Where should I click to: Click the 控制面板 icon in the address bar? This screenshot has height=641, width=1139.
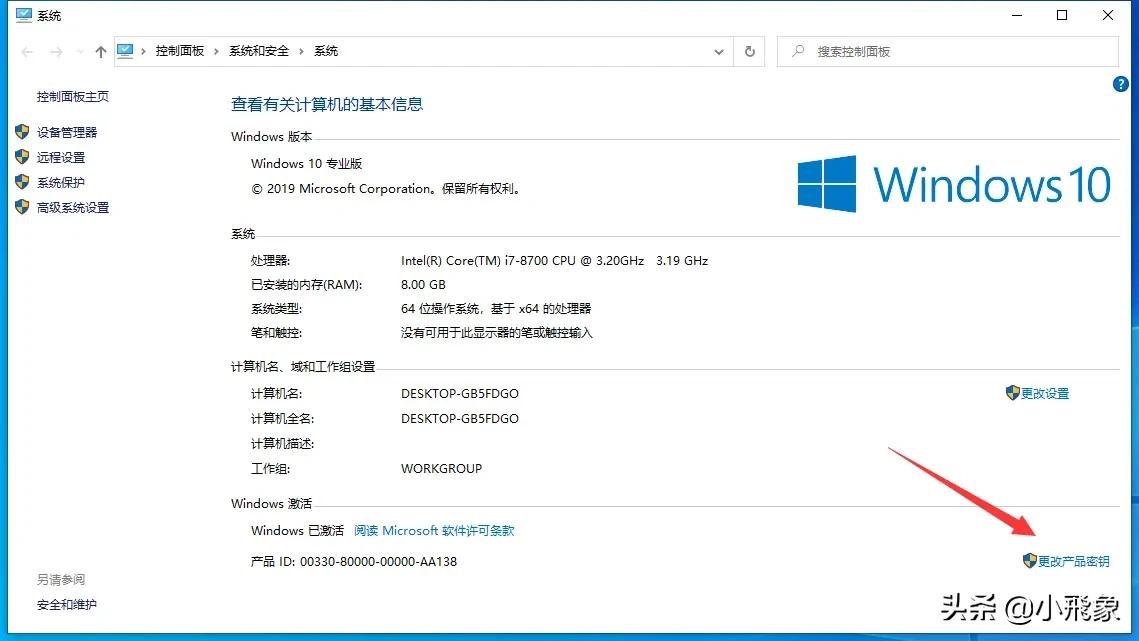(124, 49)
